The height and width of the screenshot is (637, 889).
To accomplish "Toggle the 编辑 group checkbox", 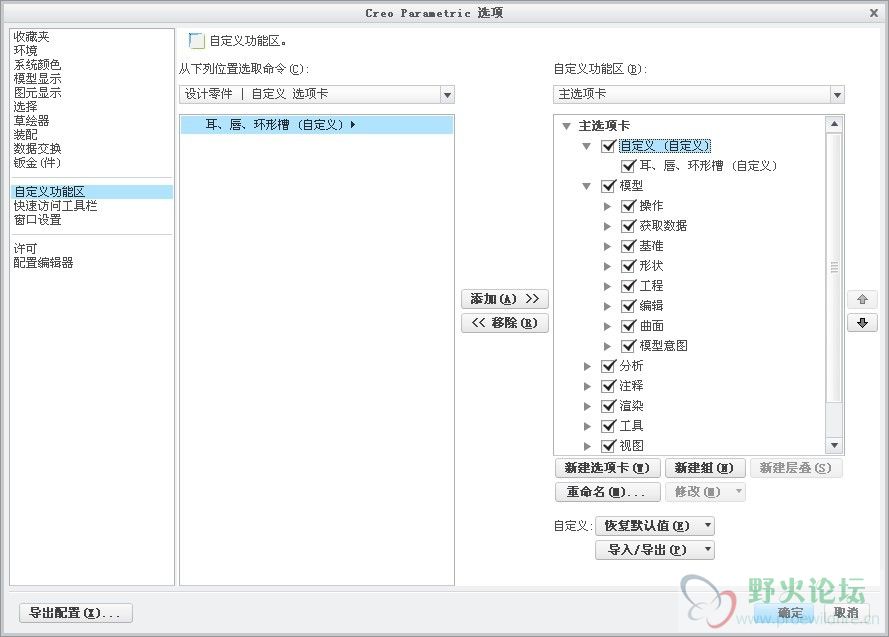I will click(628, 306).
